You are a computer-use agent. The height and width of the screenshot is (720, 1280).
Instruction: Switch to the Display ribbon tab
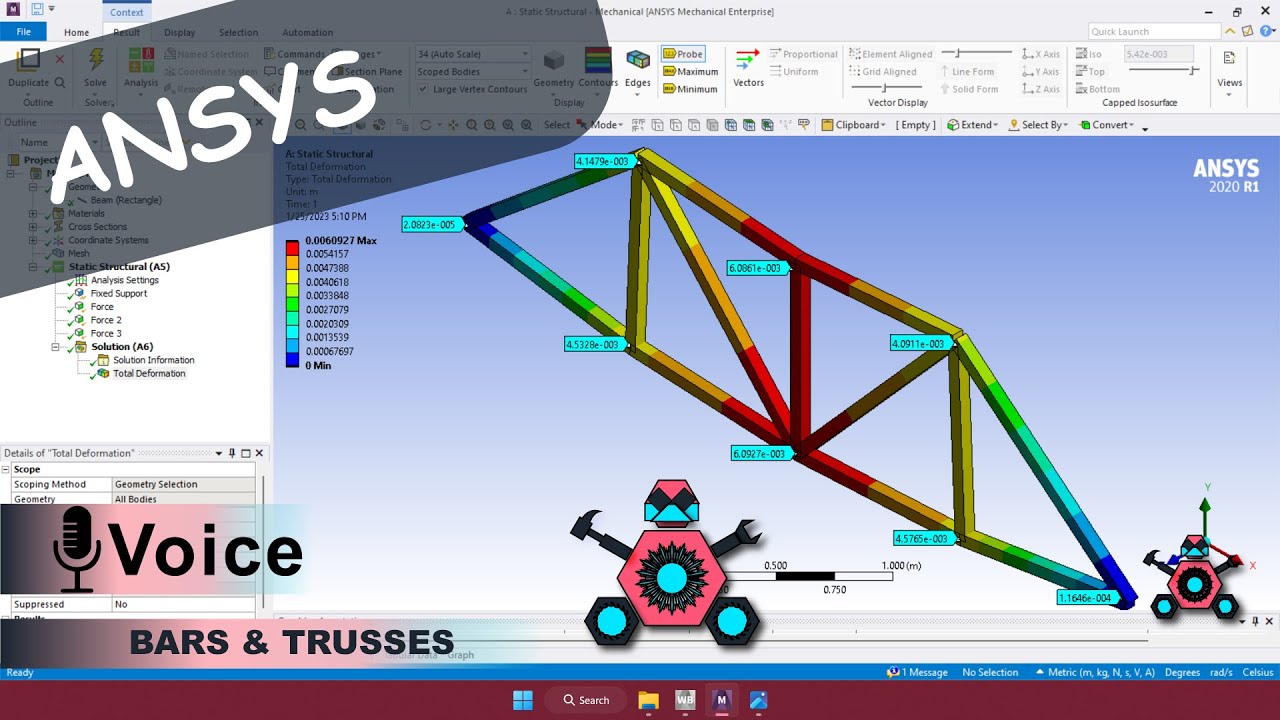(180, 32)
